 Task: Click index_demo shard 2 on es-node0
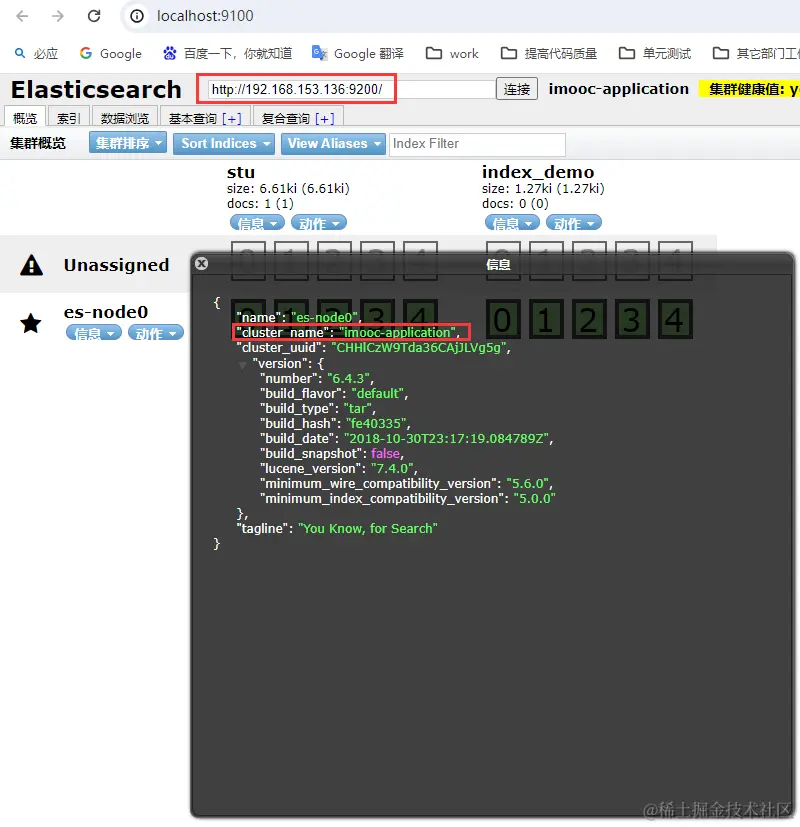pyautogui.click(x=589, y=319)
